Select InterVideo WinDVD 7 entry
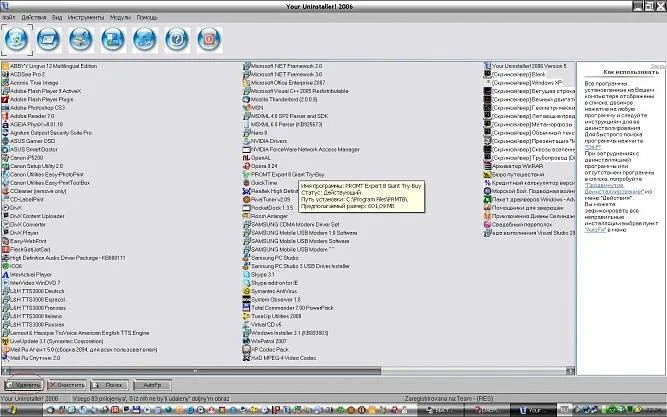This screenshot has width=667, height=417. (31, 283)
